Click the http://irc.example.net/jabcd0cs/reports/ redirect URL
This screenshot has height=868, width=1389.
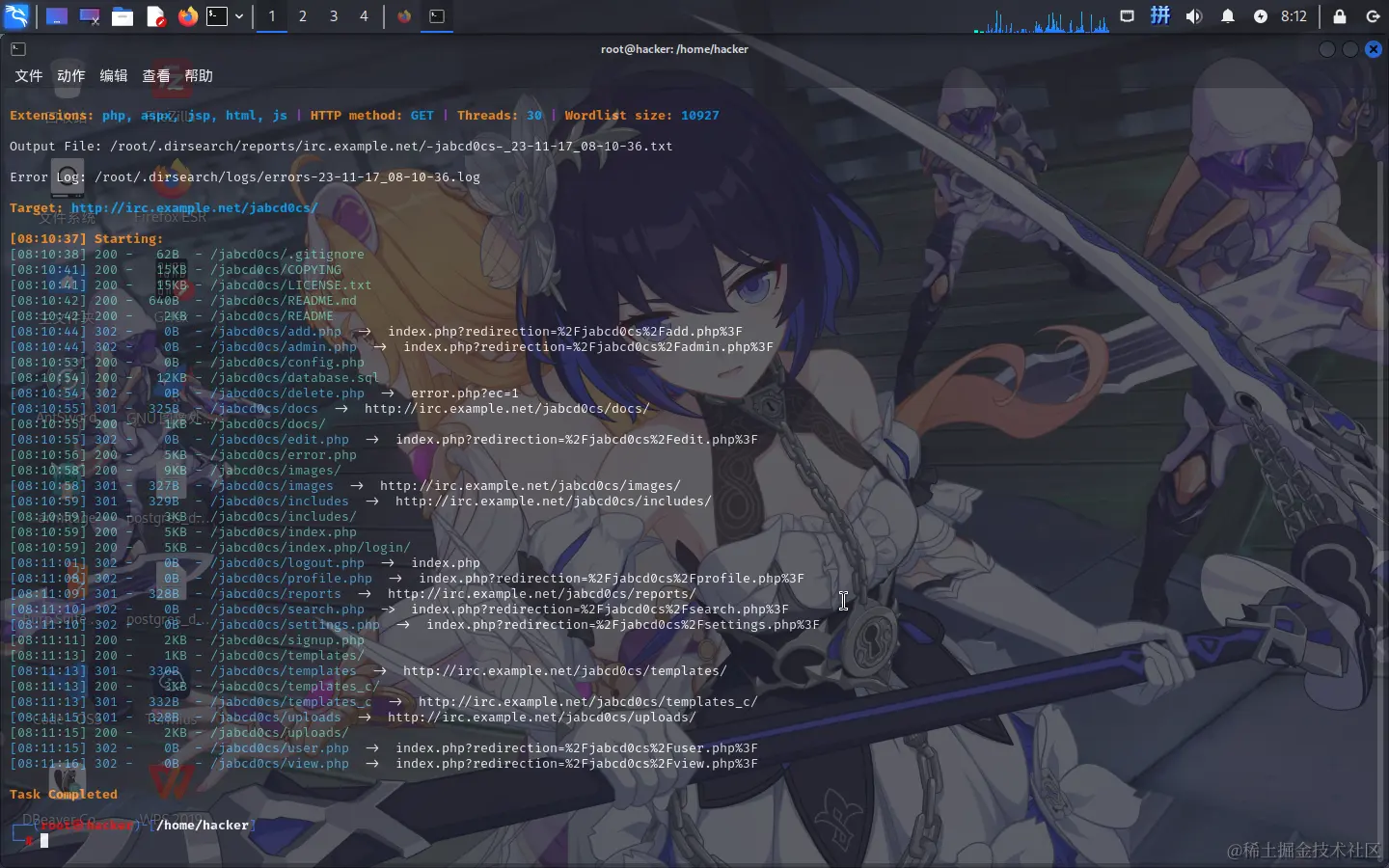(x=542, y=594)
